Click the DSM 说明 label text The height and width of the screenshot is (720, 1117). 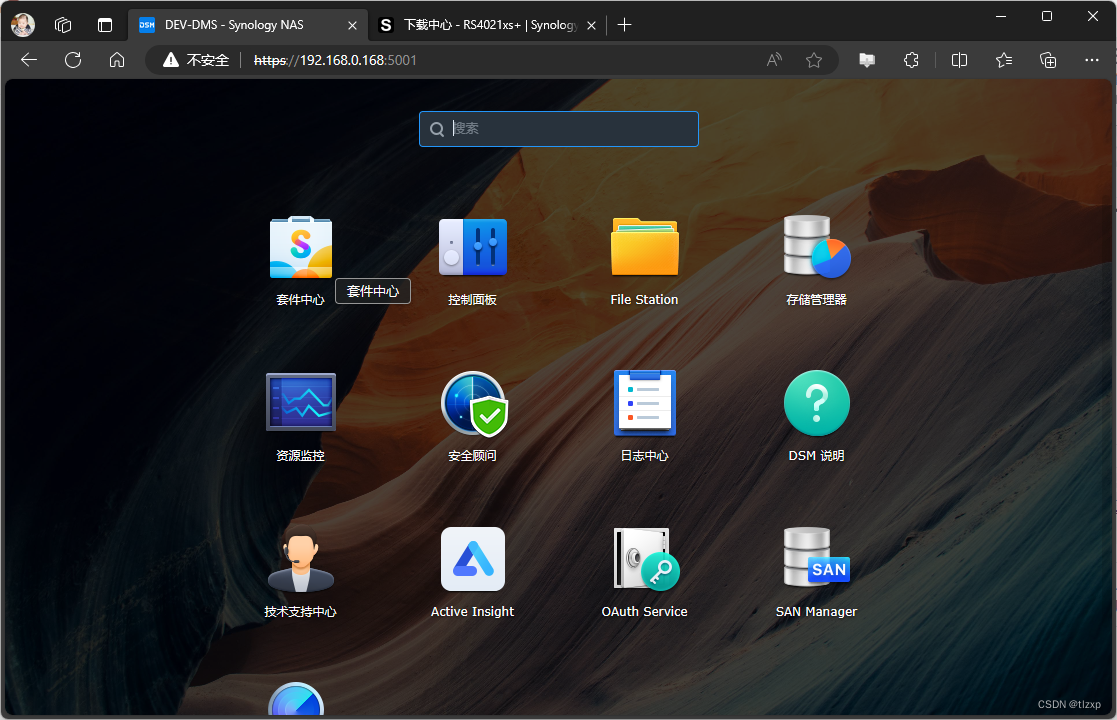coord(816,456)
